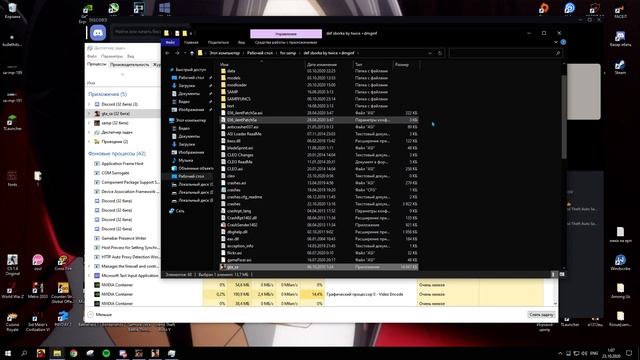The width and height of the screenshot is (640, 360).
Task: Open the data folder in Explorer
Action: (x=231, y=71)
